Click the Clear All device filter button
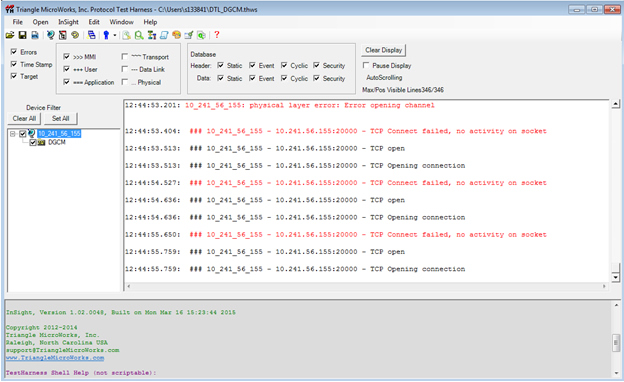The height and width of the screenshot is (382, 624). click(x=24, y=119)
